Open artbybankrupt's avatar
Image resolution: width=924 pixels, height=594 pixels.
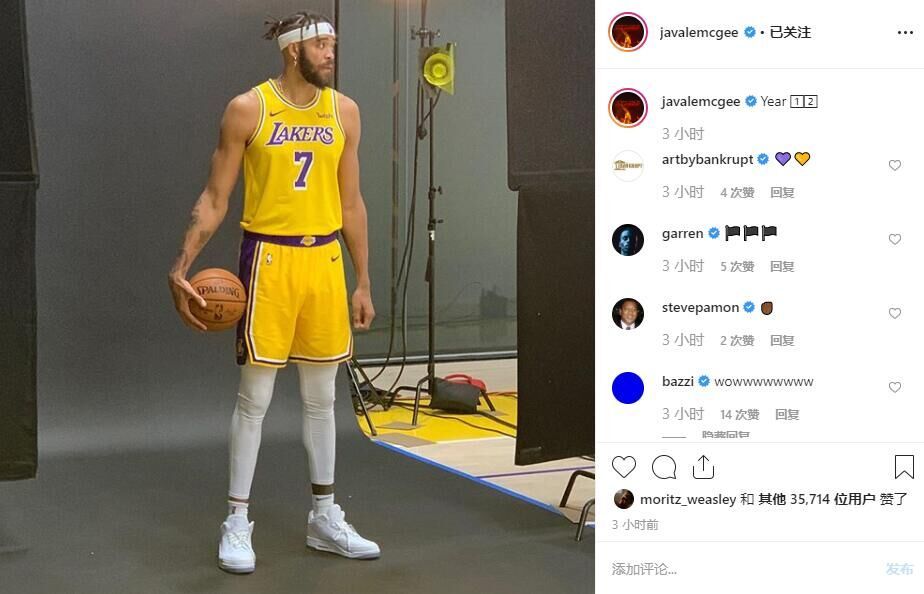(628, 166)
